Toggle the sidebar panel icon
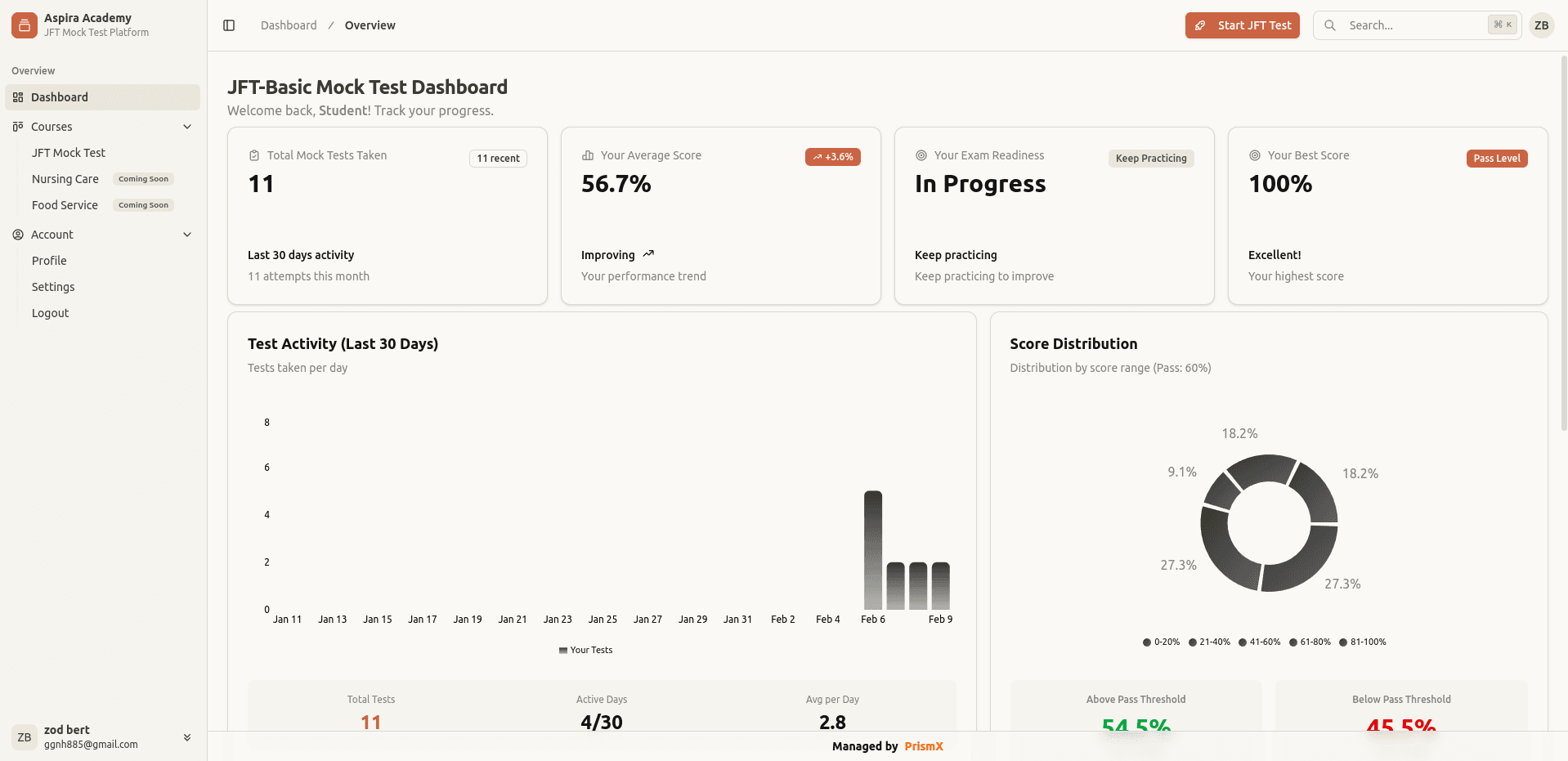Image resolution: width=1568 pixels, height=761 pixels. pos(229,25)
